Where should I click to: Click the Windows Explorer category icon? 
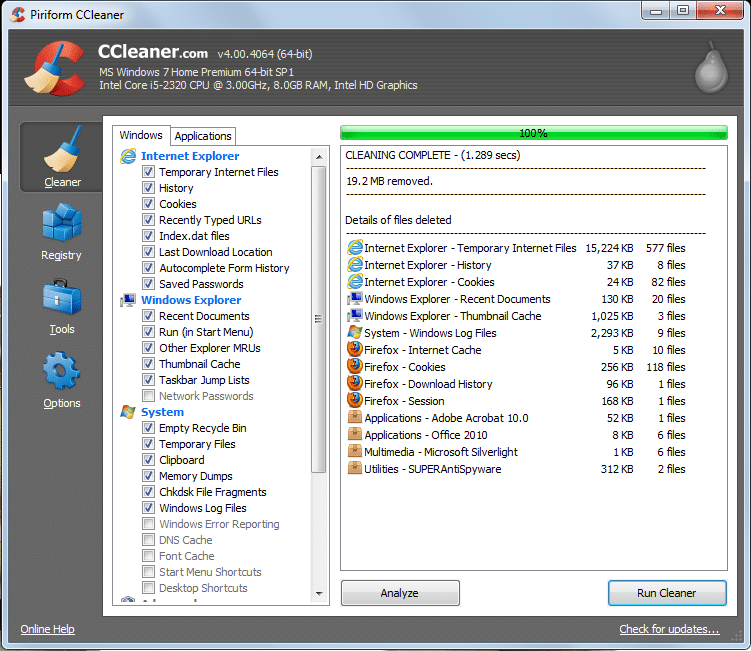point(128,300)
